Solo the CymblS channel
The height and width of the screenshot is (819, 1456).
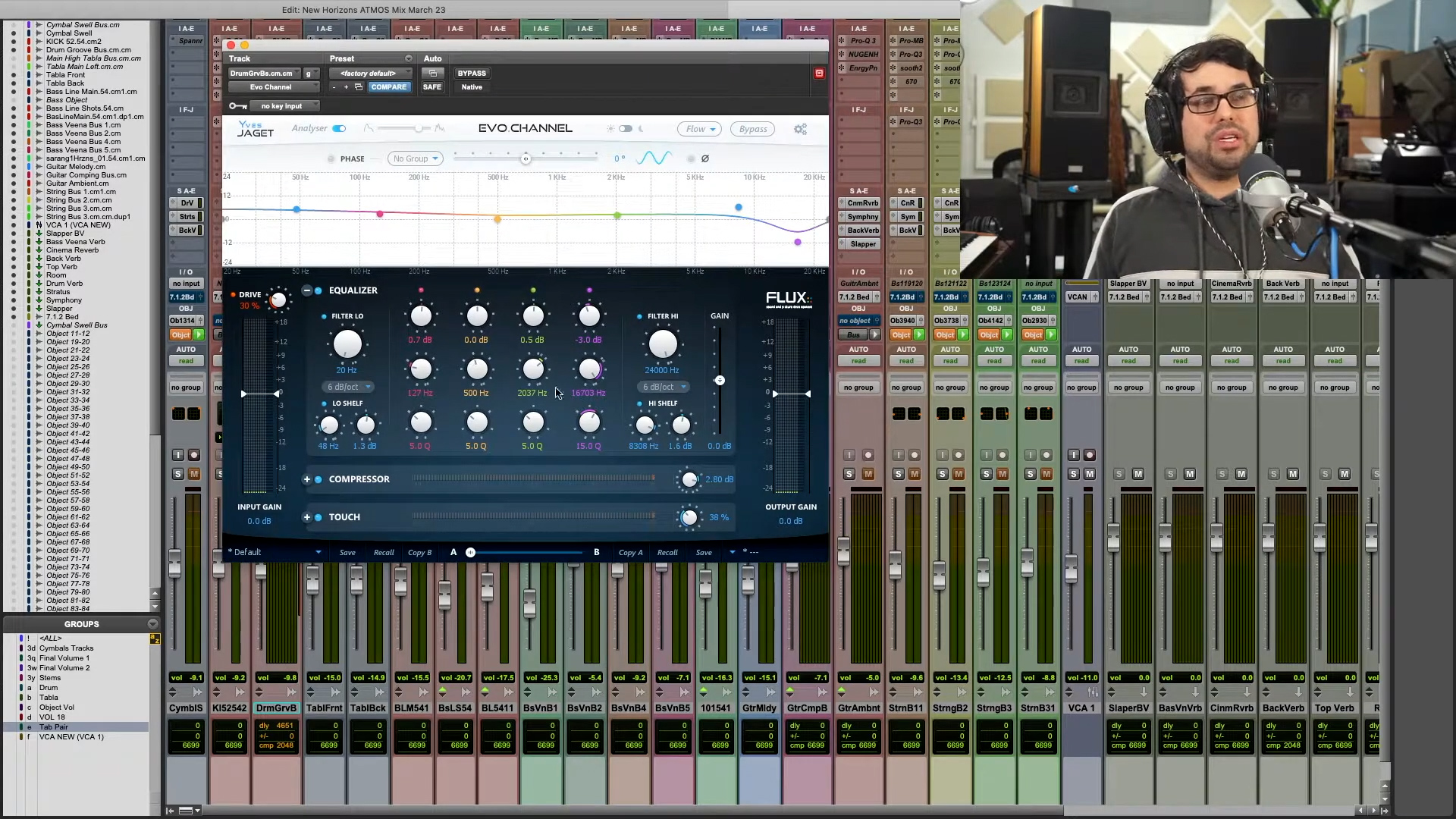[178, 474]
